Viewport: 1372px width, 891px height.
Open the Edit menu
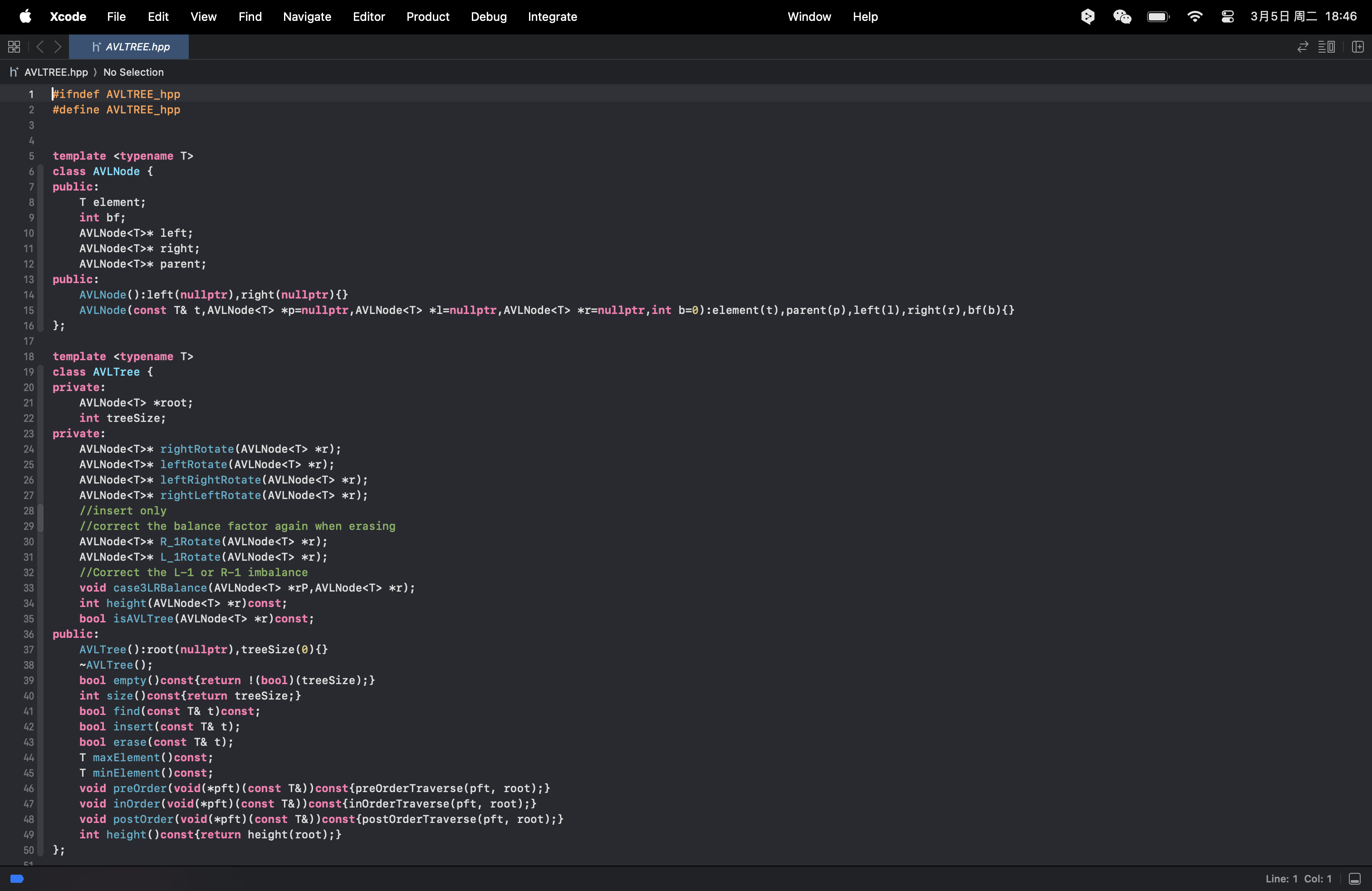click(x=158, y=17)
